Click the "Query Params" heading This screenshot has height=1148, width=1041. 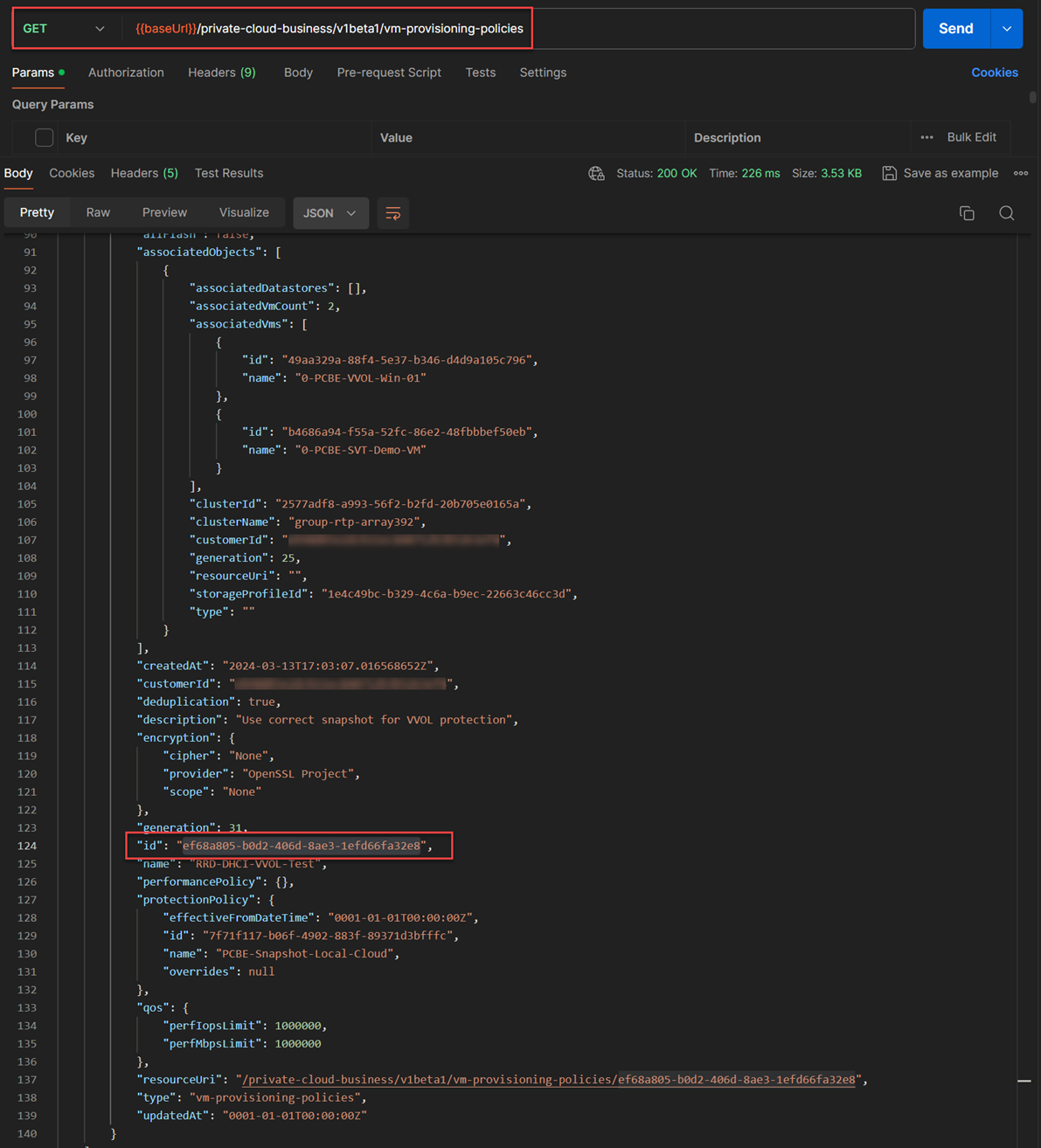tap(52, 104)
